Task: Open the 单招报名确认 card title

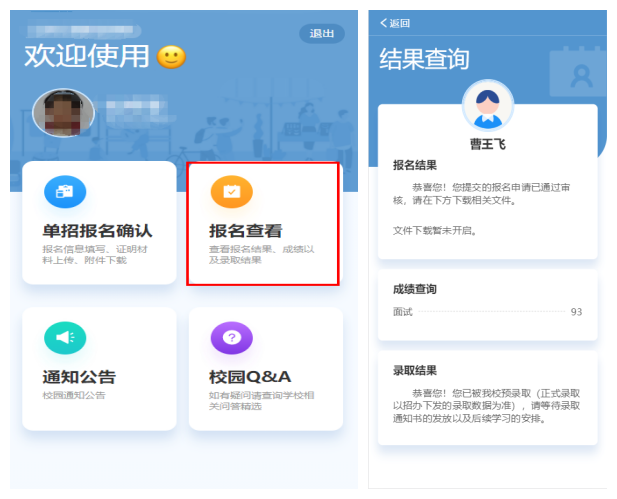Action: 97,231
